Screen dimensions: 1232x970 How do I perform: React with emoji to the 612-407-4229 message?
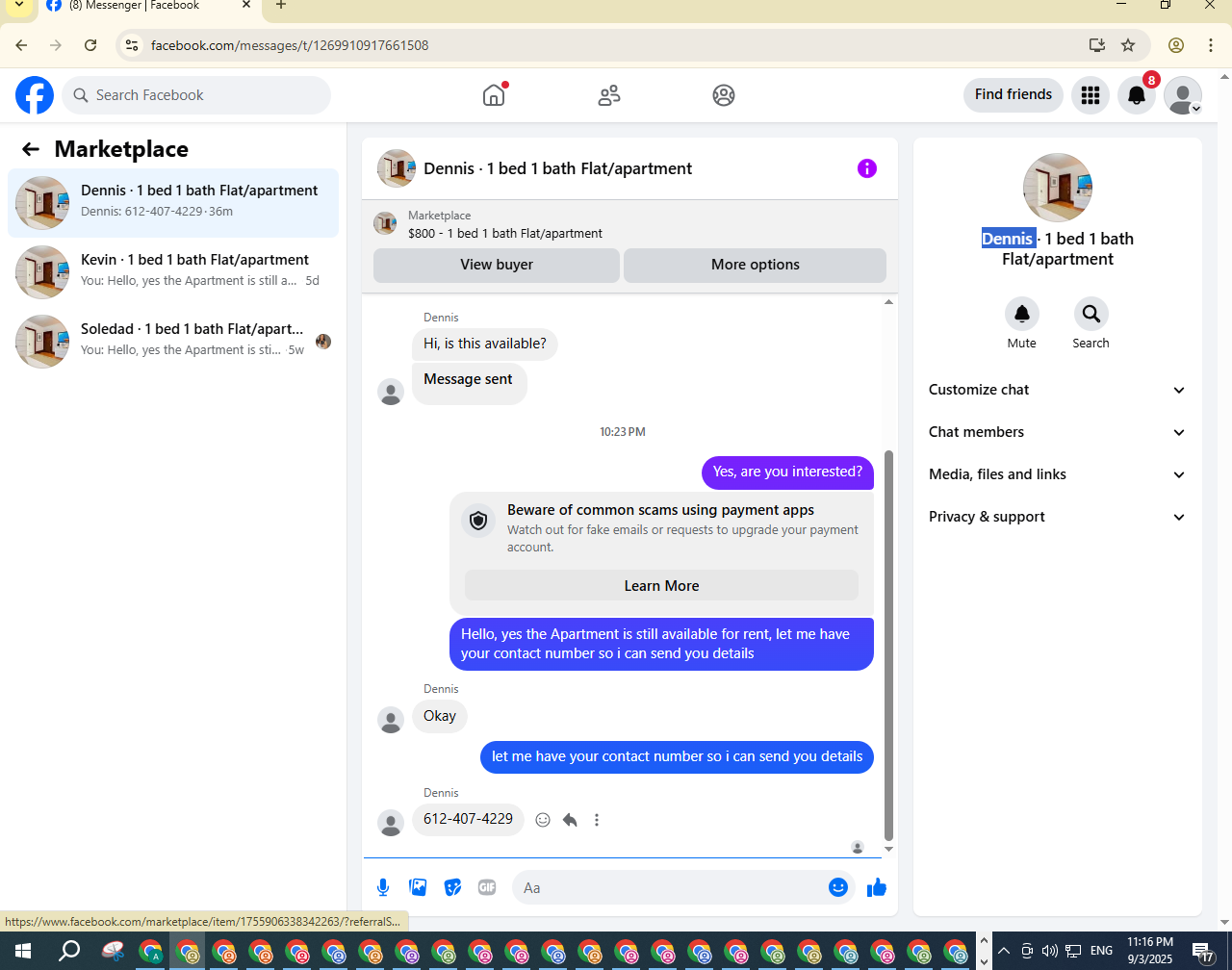543,820
